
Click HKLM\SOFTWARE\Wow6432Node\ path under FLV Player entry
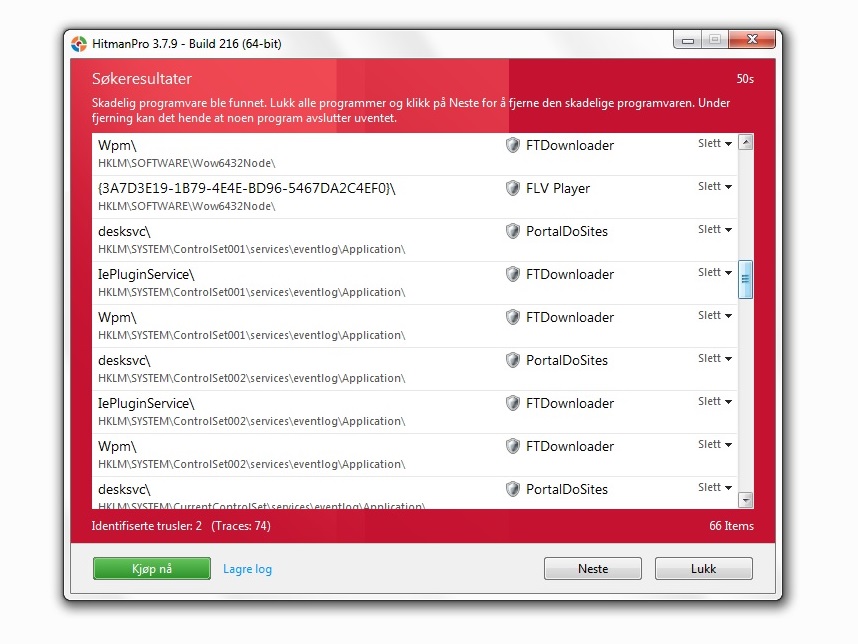[x=187, y=206]
